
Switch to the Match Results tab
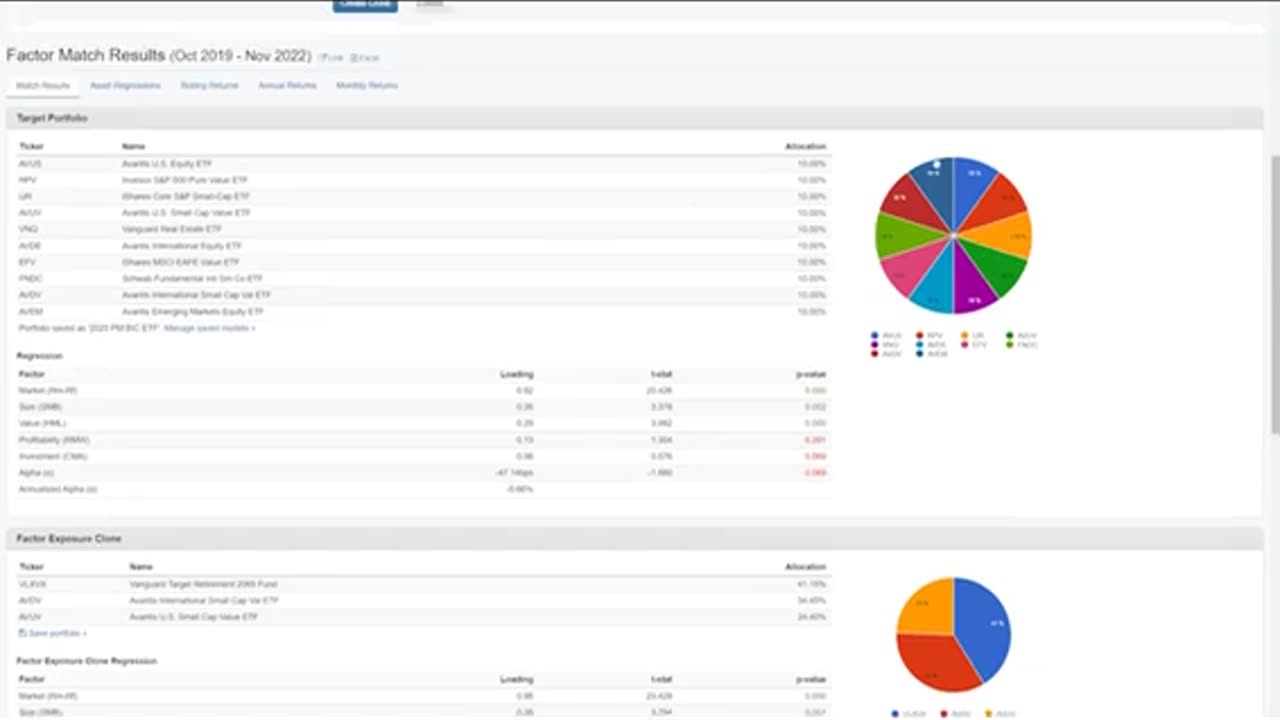tap(43, 86)
